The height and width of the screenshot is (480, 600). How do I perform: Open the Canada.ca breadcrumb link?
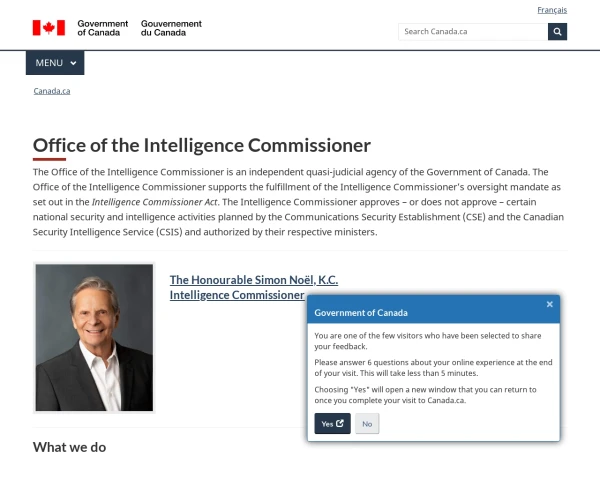pos(52,91)
